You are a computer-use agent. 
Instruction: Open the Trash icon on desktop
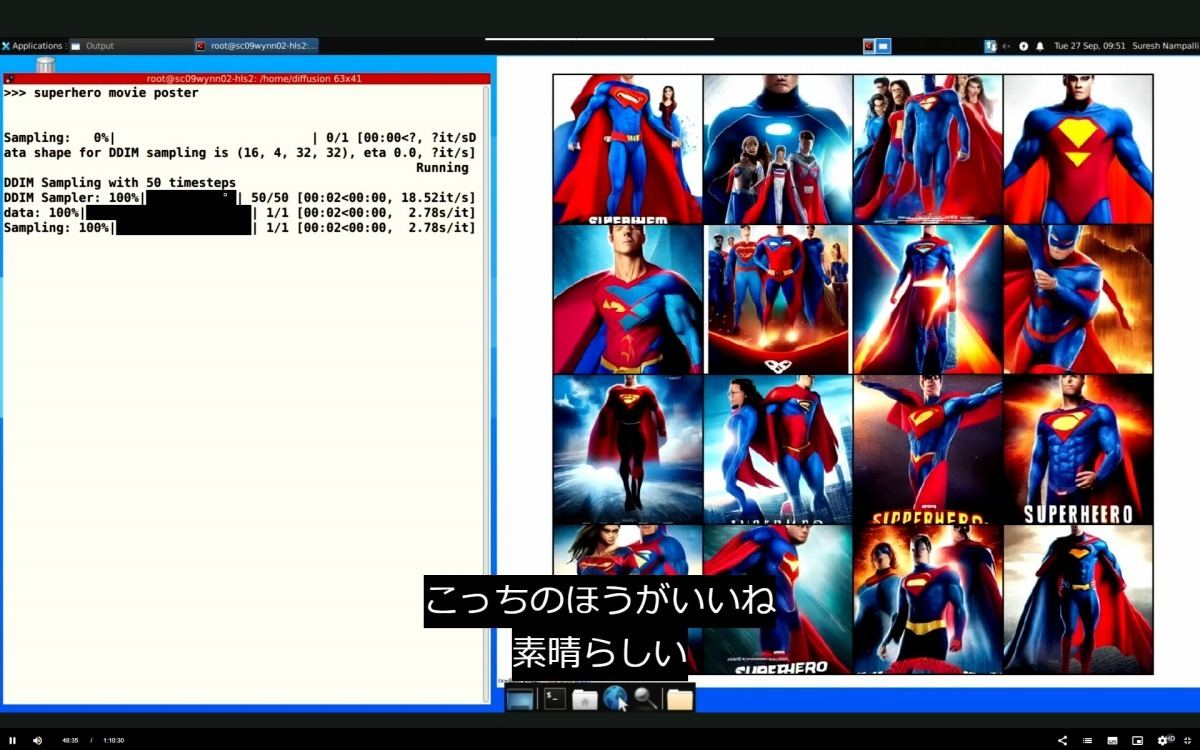tap(45, 65)
